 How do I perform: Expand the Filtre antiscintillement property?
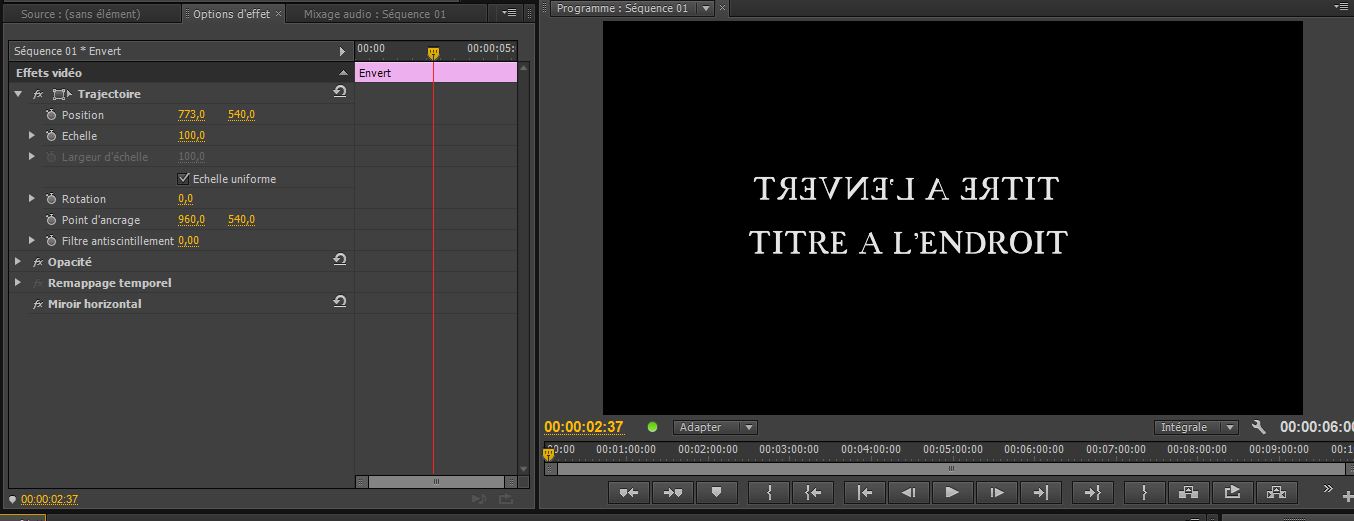tap(32, 241)
